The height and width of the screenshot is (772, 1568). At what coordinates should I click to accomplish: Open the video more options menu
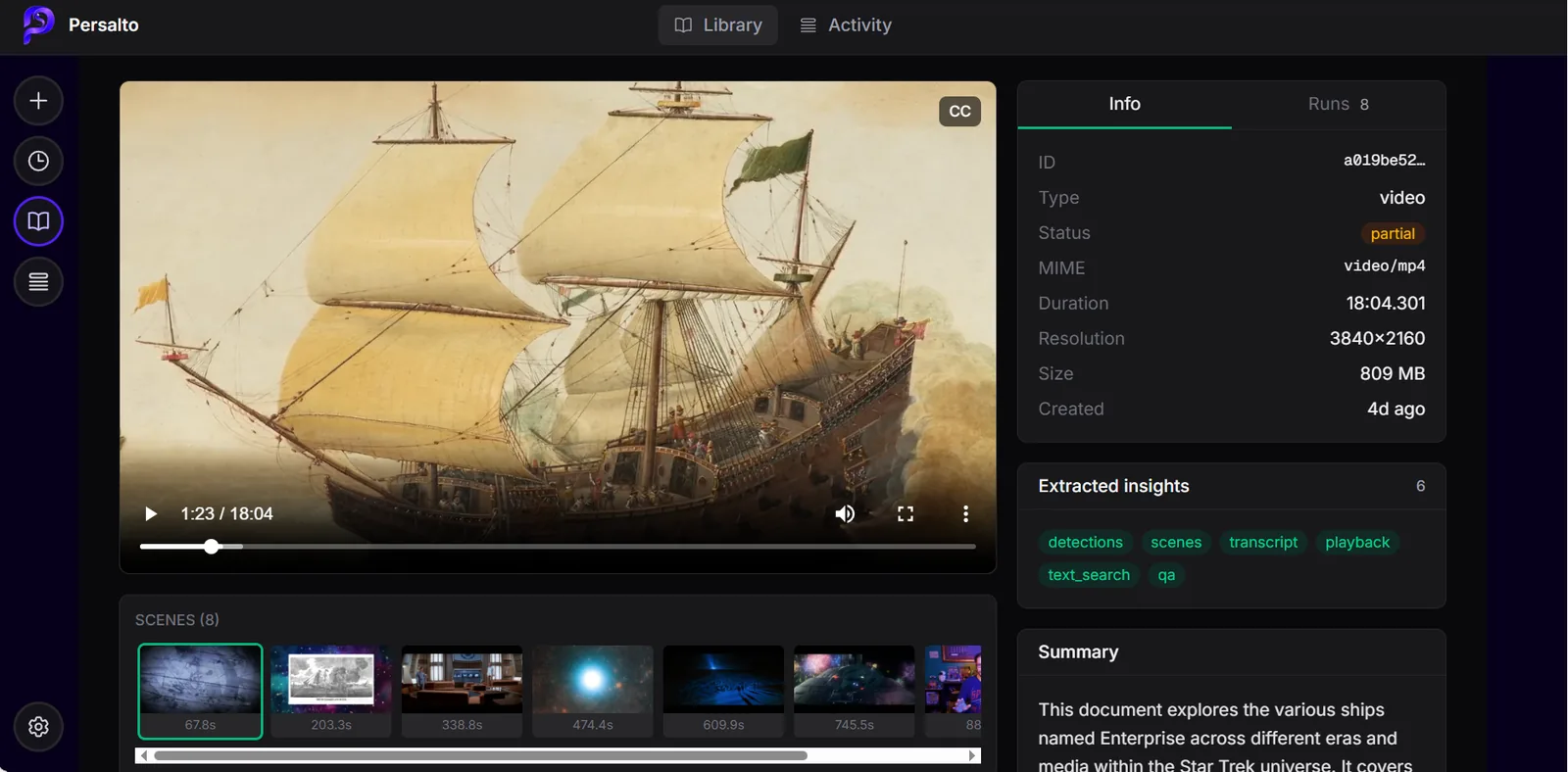pyautogui.click(x=965, y=513)
